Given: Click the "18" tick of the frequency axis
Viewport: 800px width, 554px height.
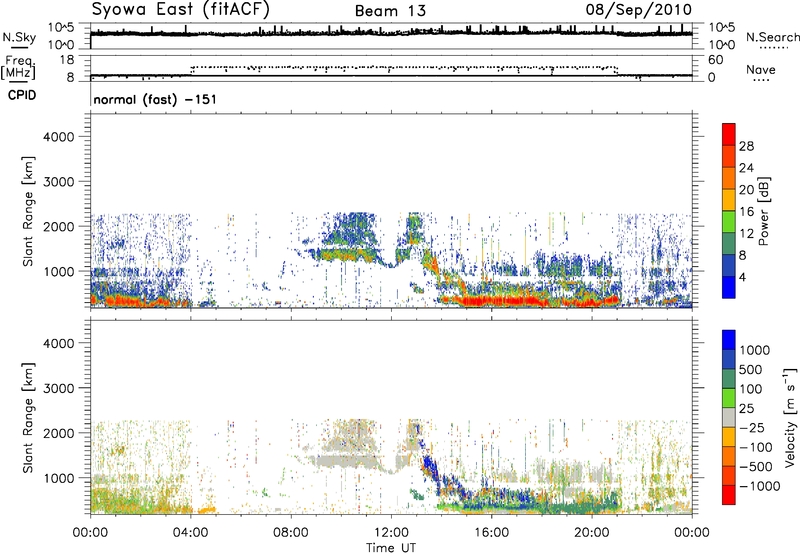Looking at the screenshot, I should pyautogui.click(x=66, y=60).
